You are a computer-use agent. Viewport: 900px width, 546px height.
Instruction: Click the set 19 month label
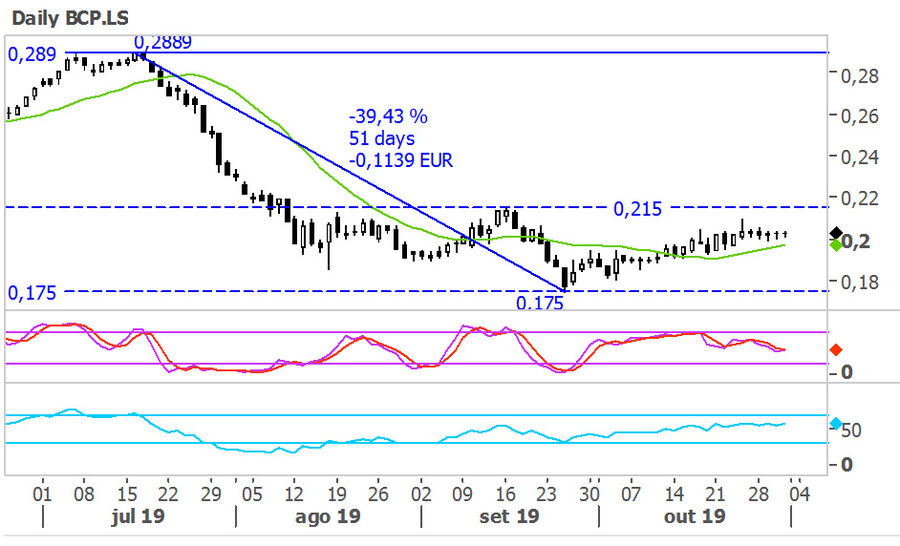click(509, 517)
